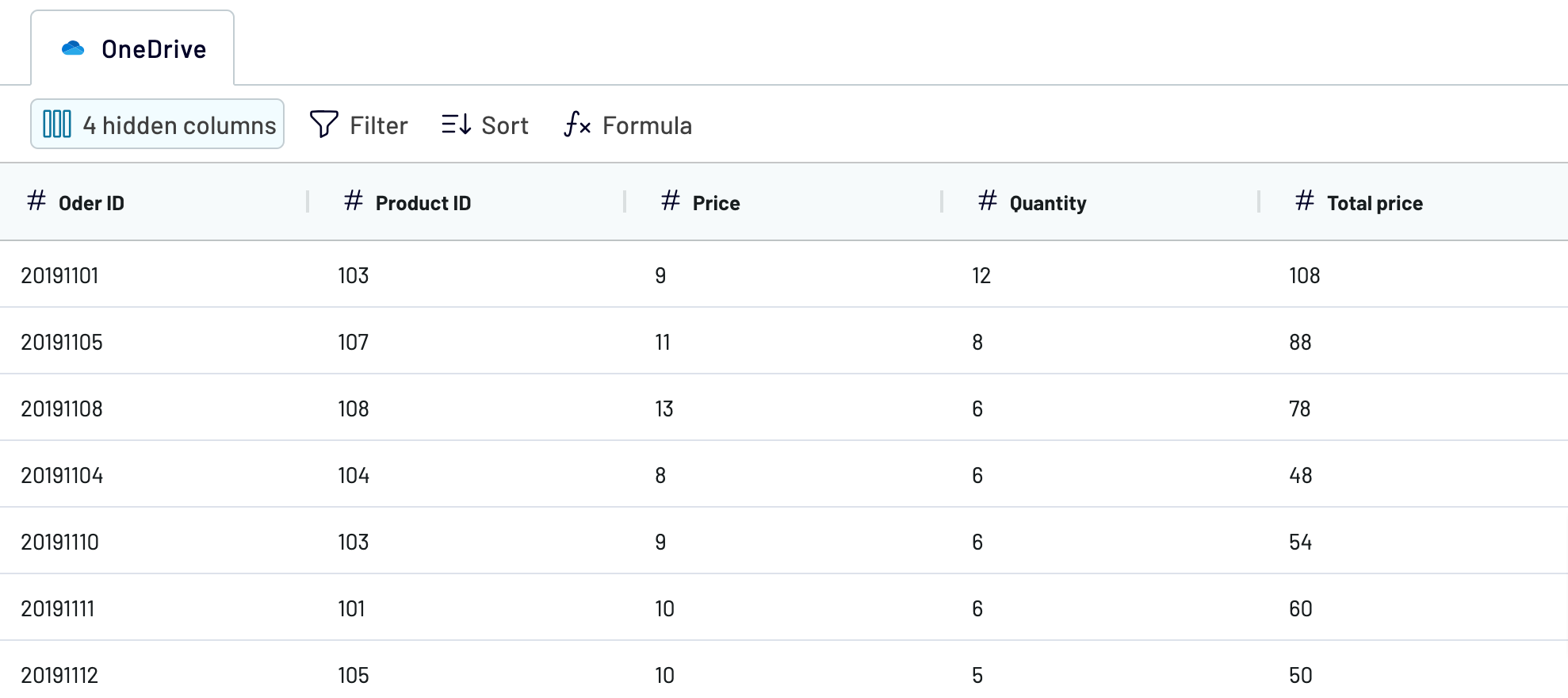This screenshot has width=1568, height=698.
Task: Click the number-type icon of Total price
Action: pos(1305,201)
